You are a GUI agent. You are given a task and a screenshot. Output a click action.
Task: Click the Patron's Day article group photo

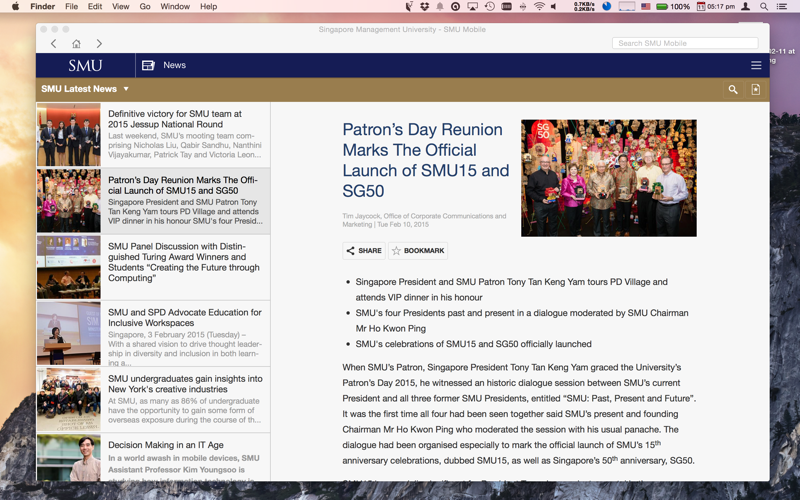point(609,178)
